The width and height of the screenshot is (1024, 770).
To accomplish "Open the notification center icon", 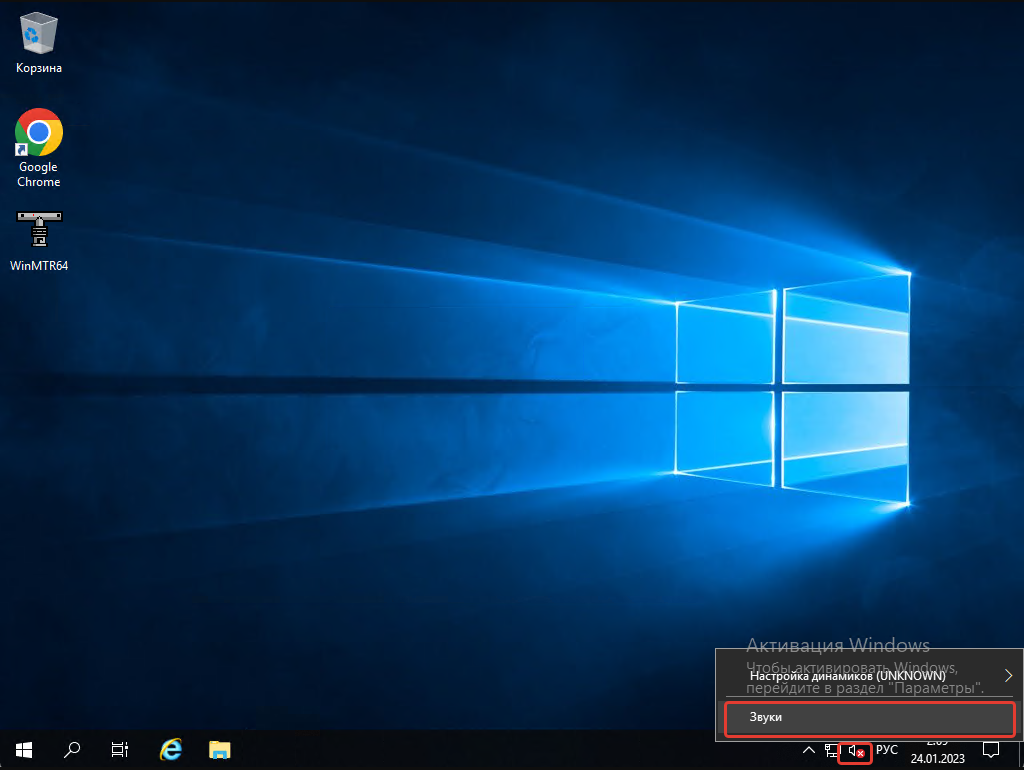I will [991, 750].
